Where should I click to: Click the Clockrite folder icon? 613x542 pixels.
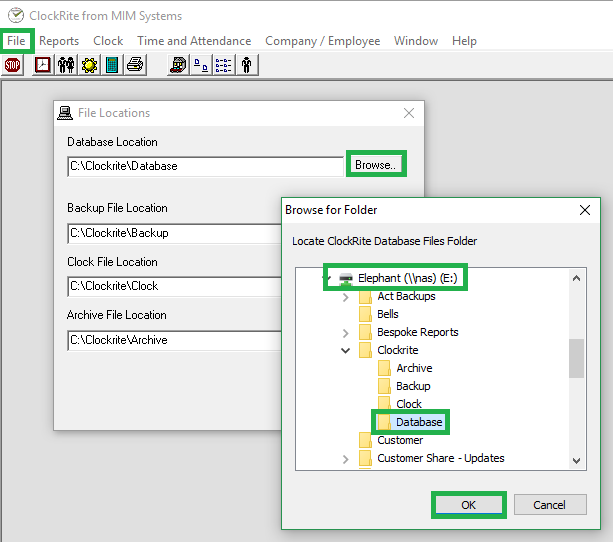[x=365, y=350]
